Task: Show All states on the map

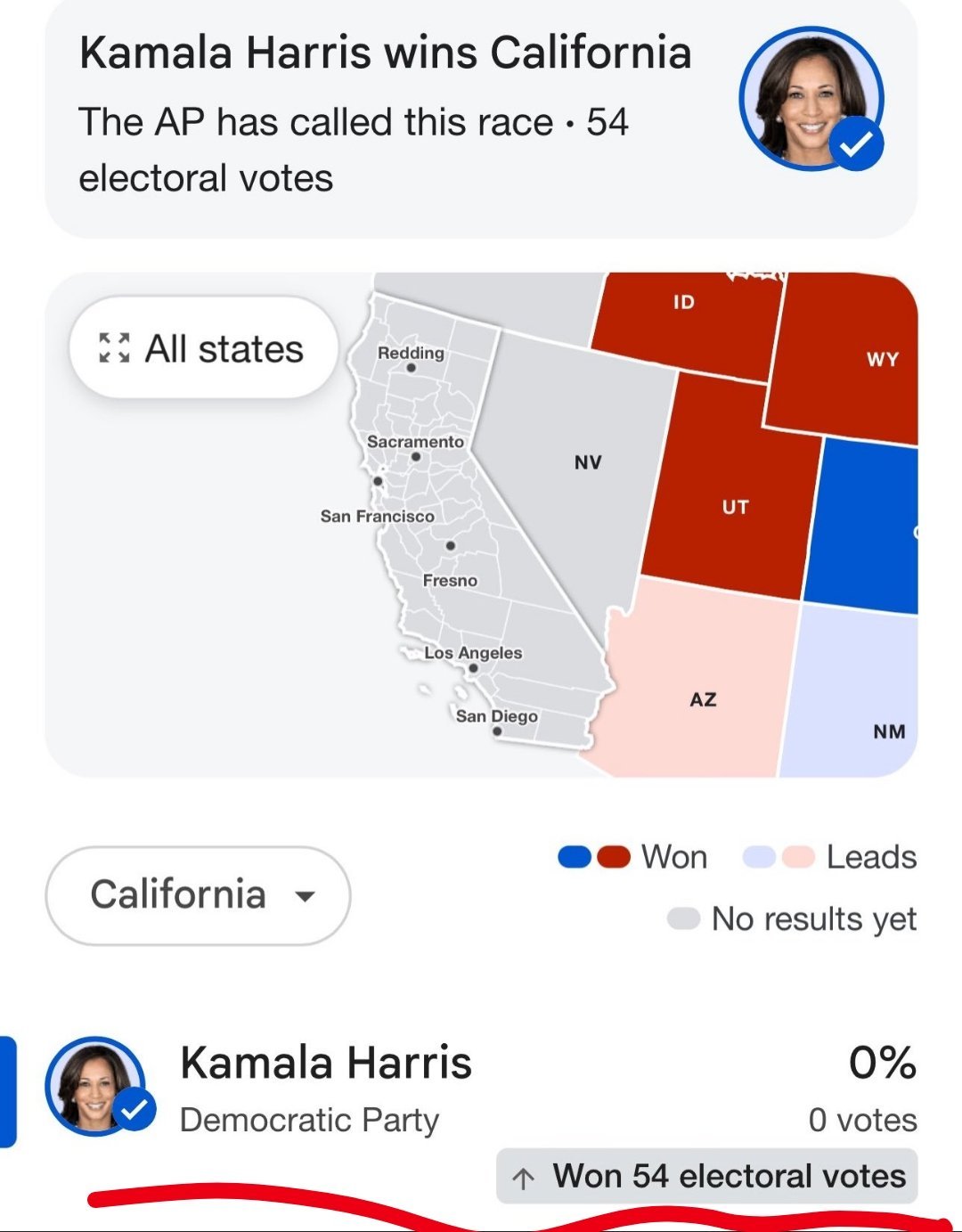Action: point(203,347)
